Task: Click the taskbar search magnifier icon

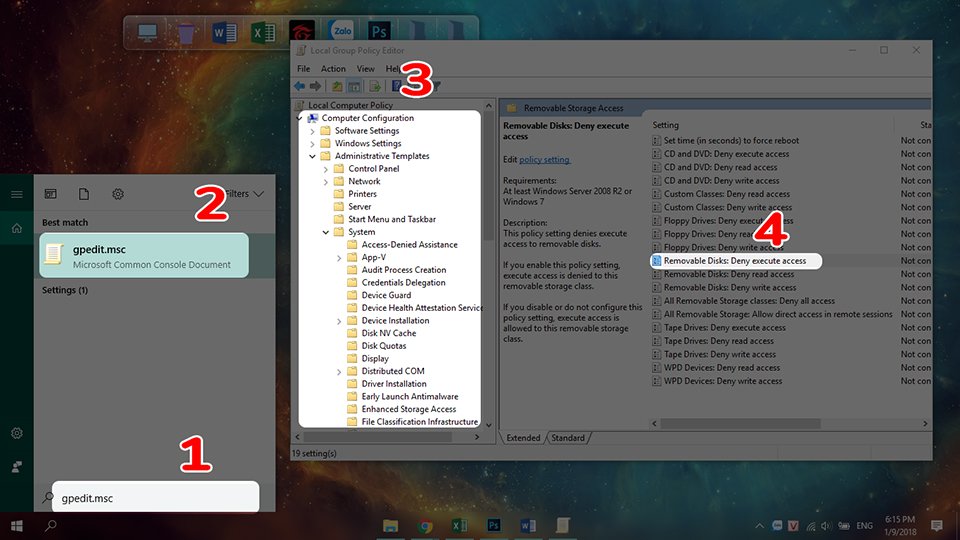Action: (51, 525)
